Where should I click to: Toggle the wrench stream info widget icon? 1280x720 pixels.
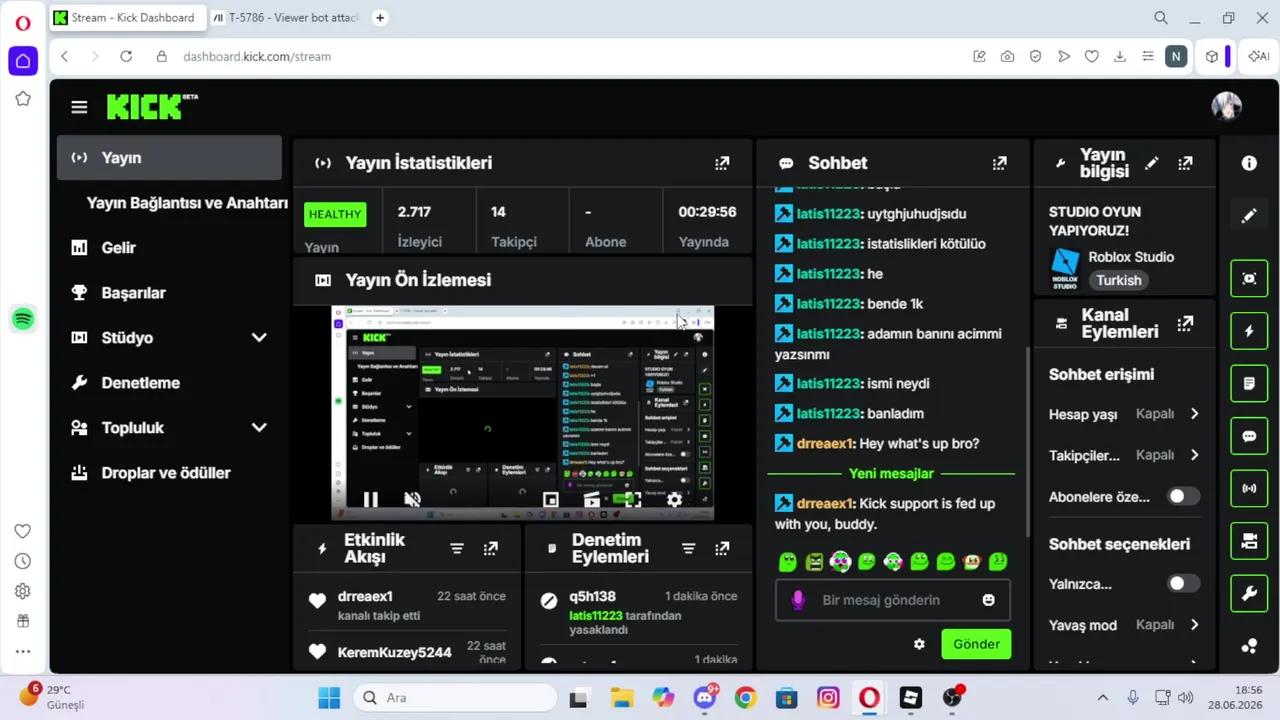coord(1249,594)
